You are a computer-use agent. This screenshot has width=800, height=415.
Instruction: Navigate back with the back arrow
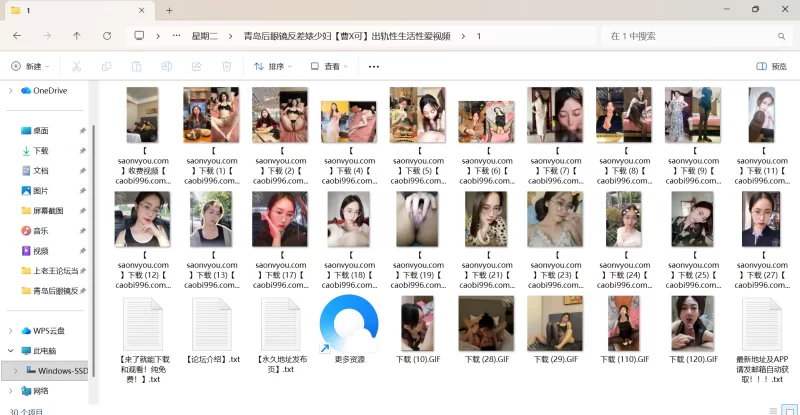pos(17,36)
